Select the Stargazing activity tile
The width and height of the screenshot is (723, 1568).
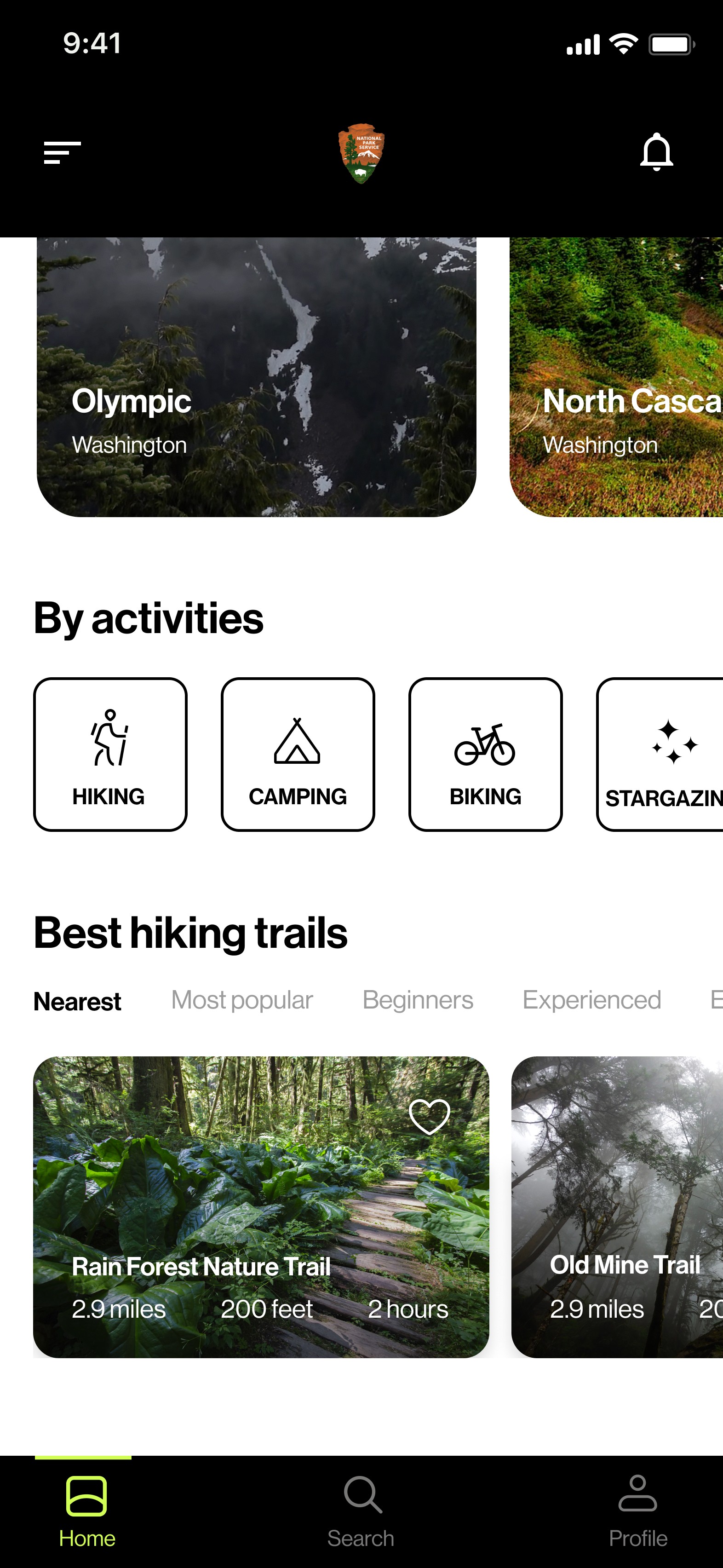(660, 754)
